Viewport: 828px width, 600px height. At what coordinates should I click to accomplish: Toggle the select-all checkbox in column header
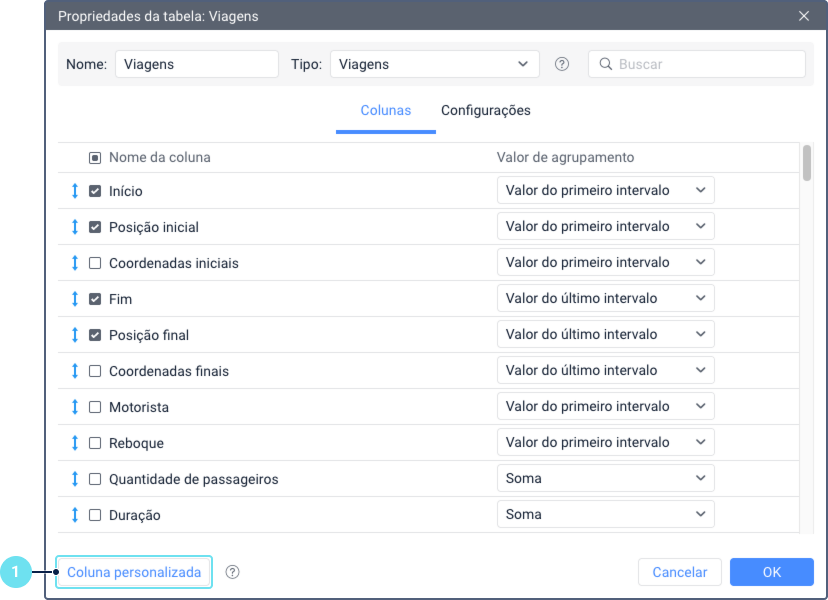[x=95, y=157]
